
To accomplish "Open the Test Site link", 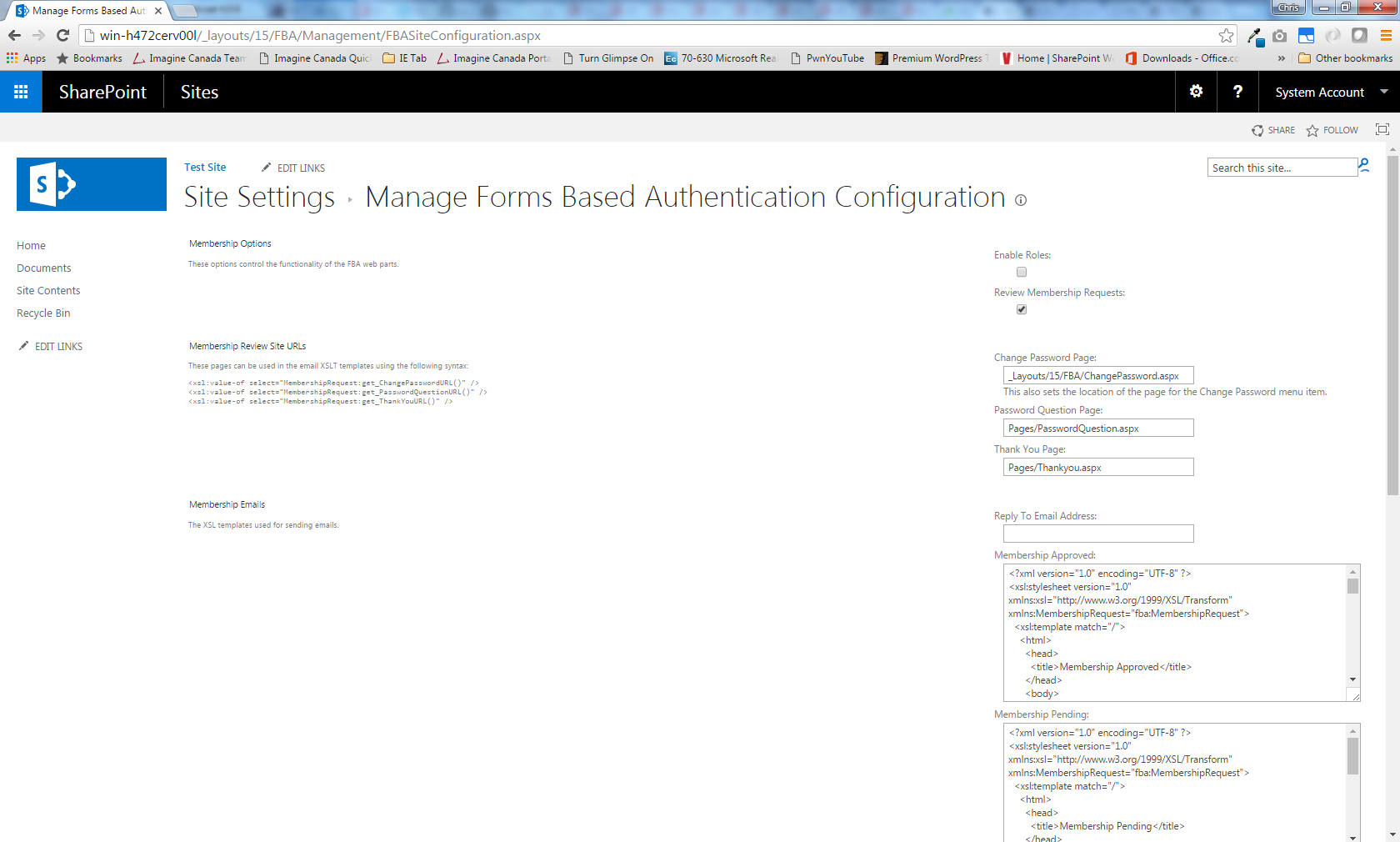I will coord(205,168).
